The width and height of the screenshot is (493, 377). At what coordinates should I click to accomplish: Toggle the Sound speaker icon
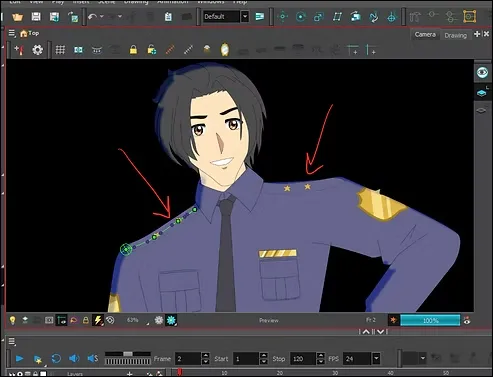click(74, 359)
